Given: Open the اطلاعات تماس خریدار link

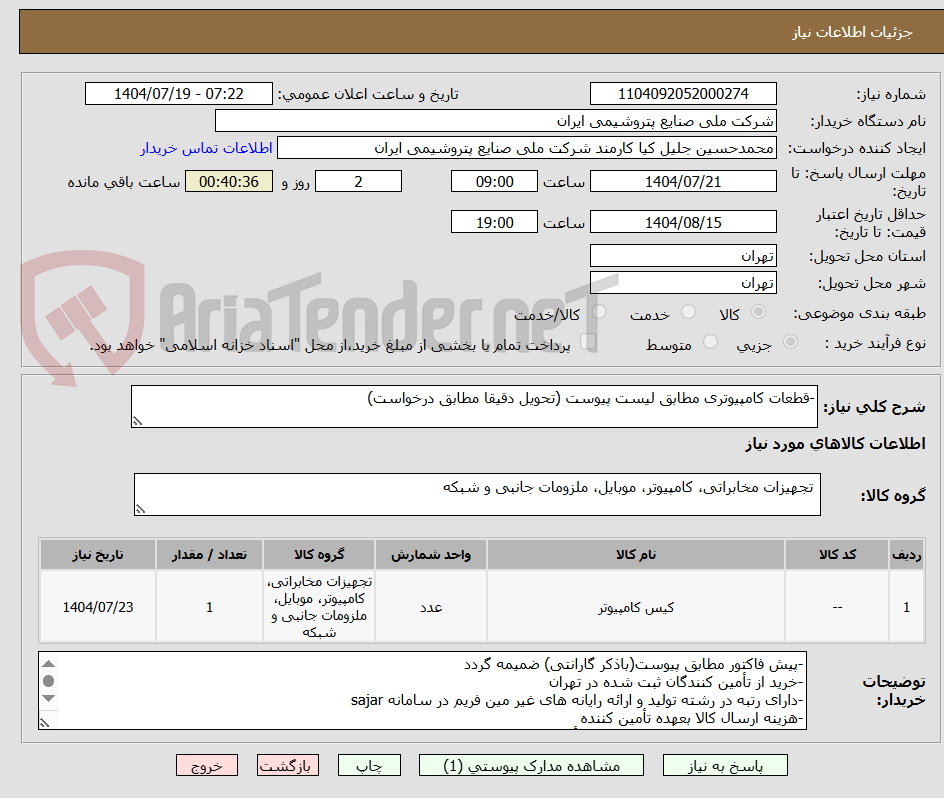Looking at the screenshot, I should pyautogui.click(x=207, y=147).
